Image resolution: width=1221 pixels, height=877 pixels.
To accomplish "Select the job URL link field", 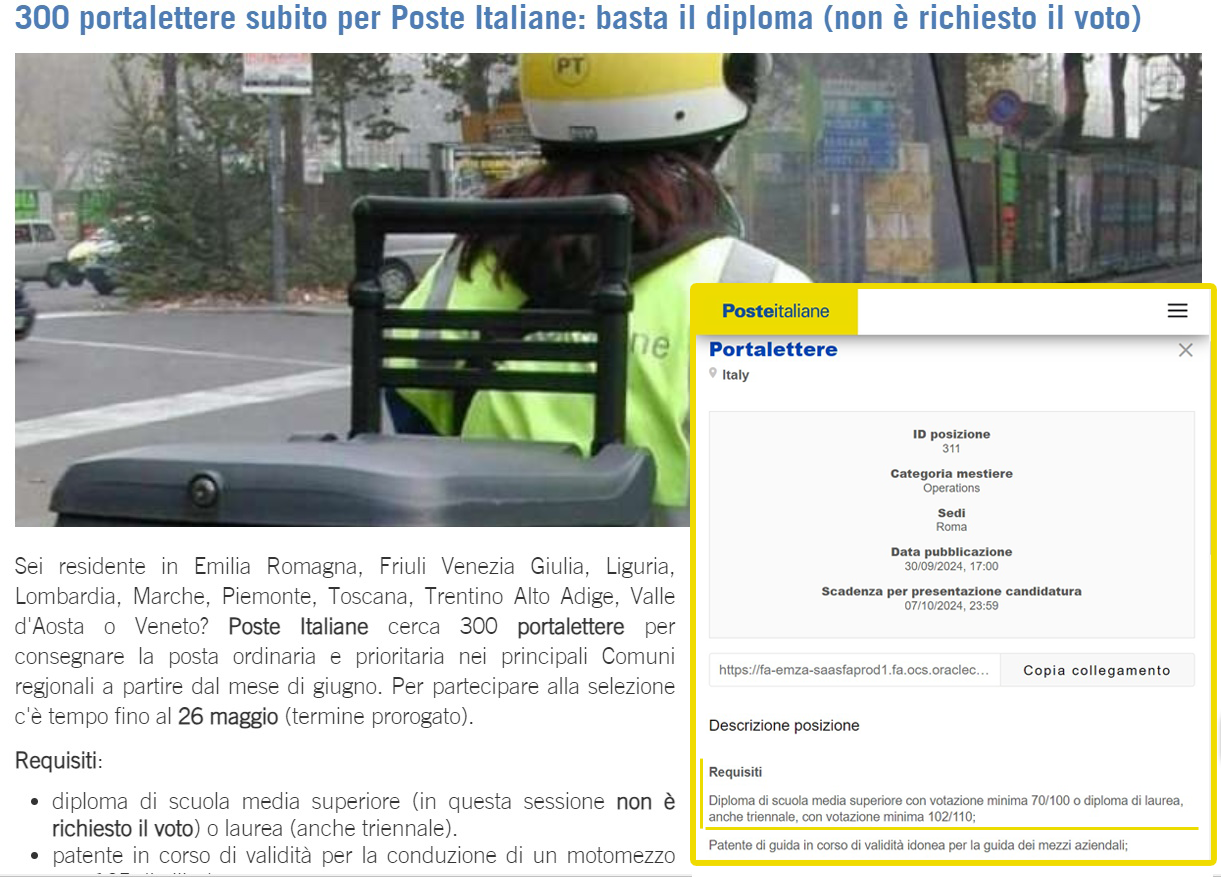I will pos(854,670).
